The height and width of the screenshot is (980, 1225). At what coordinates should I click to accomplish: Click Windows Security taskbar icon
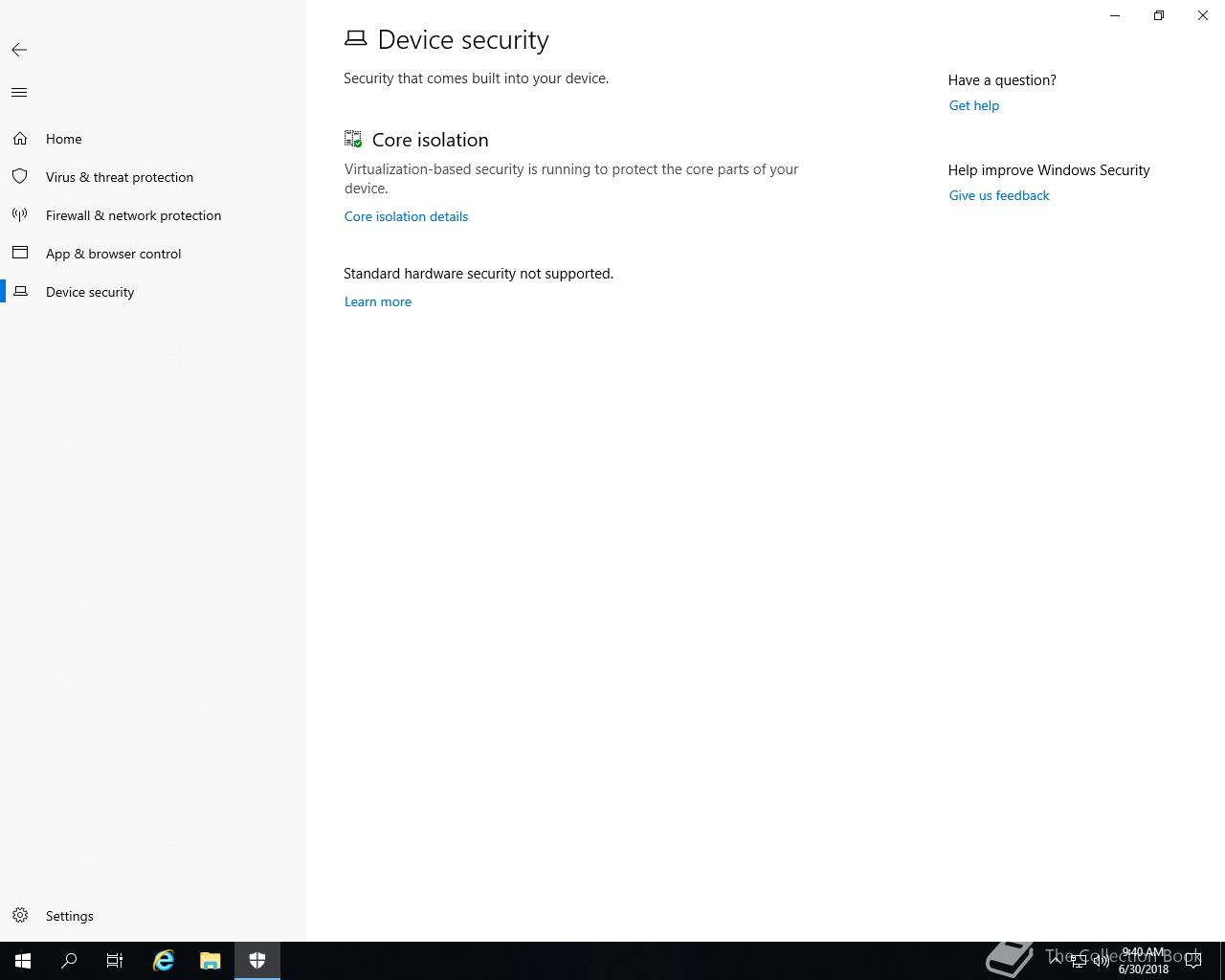tap(257, 961)
